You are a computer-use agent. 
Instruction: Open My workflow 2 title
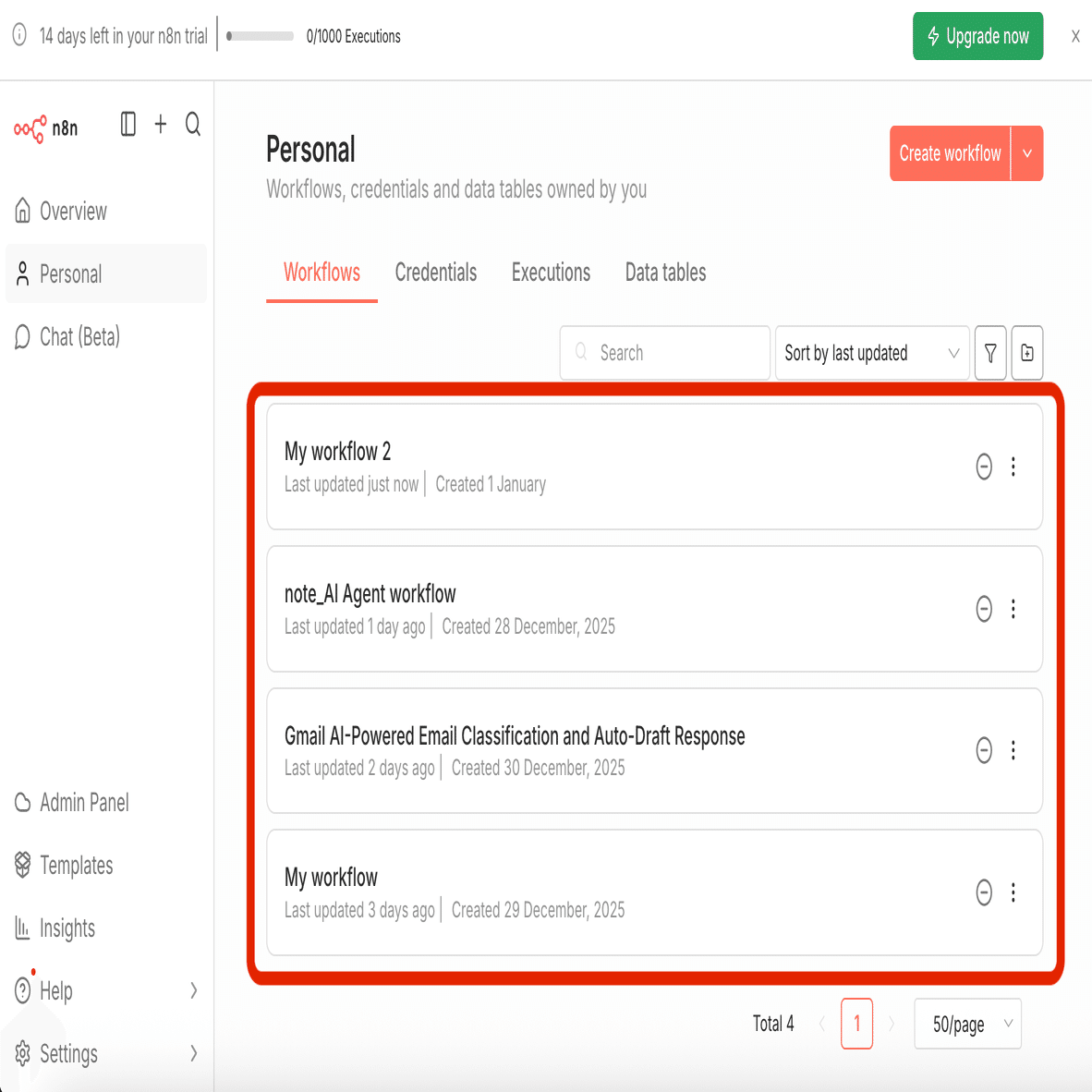click(338, 452)
